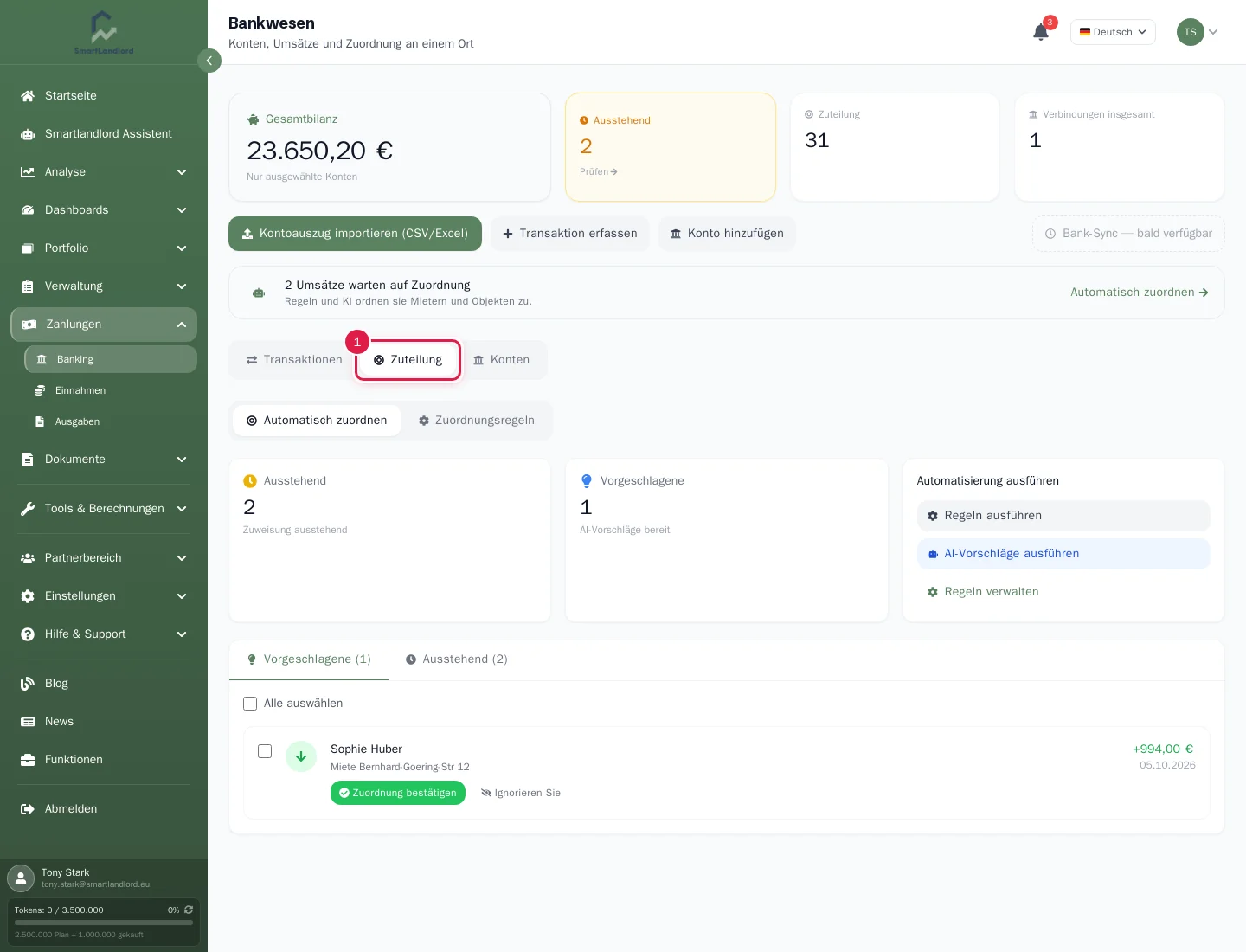Tick the Alle auswählen checkbox
Viewport: 1246px width, 952px height.
tap(250, 704)
